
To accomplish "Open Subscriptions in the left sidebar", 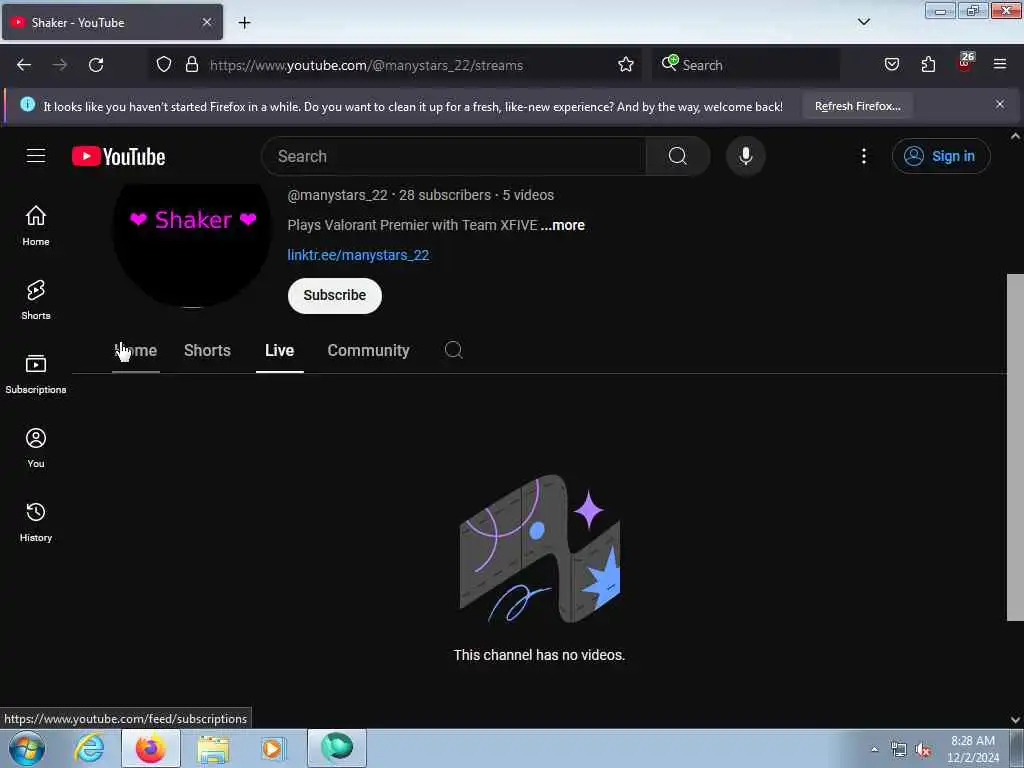I will coord(36,374).
